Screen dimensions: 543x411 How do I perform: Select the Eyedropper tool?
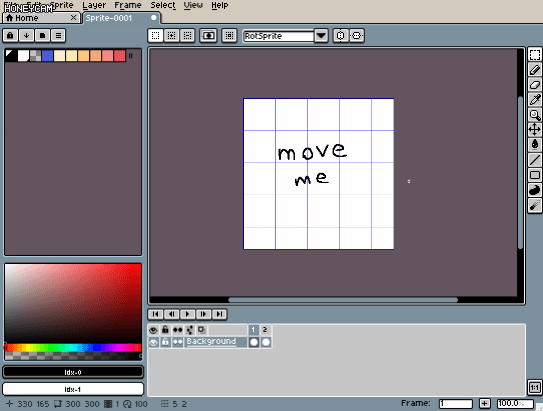[x=535, y=100]
